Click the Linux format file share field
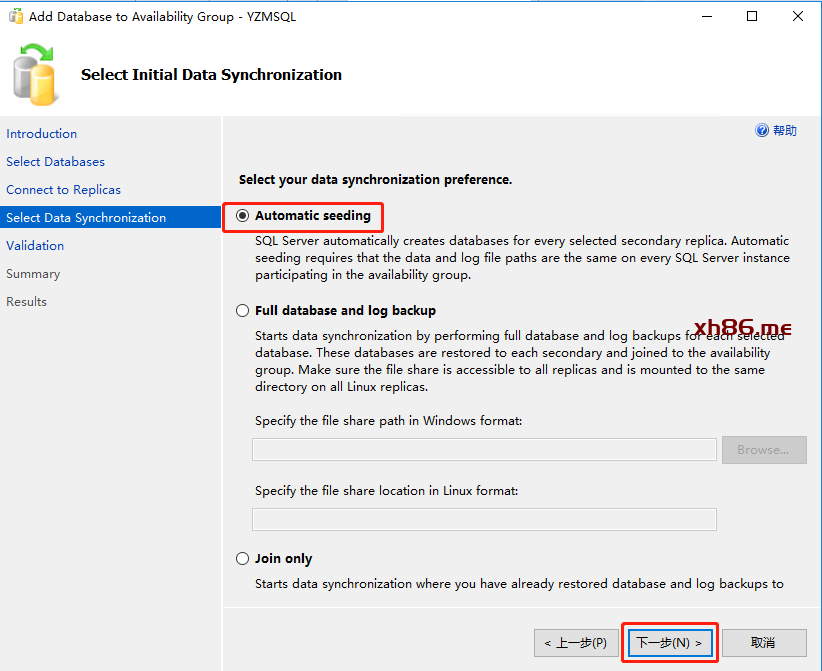 click(x=484, y=519)
